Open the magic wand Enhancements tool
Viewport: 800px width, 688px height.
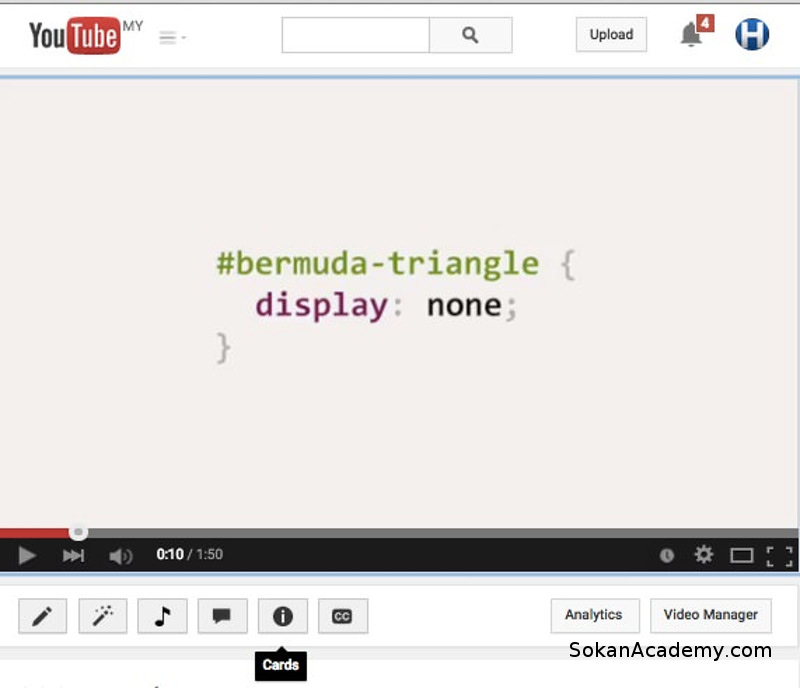102,616
